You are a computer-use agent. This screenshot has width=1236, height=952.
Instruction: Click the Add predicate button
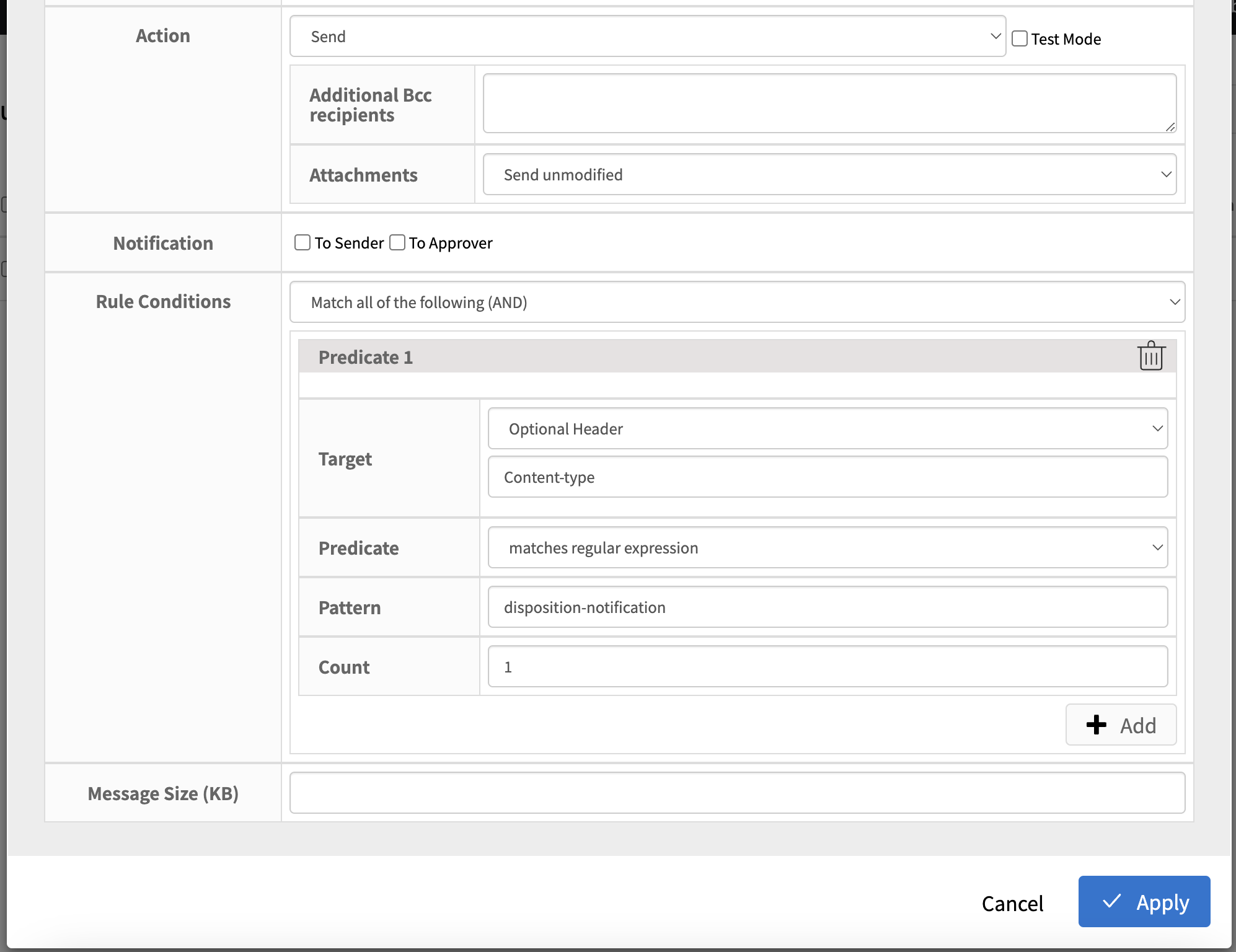tap(1121, 725)
